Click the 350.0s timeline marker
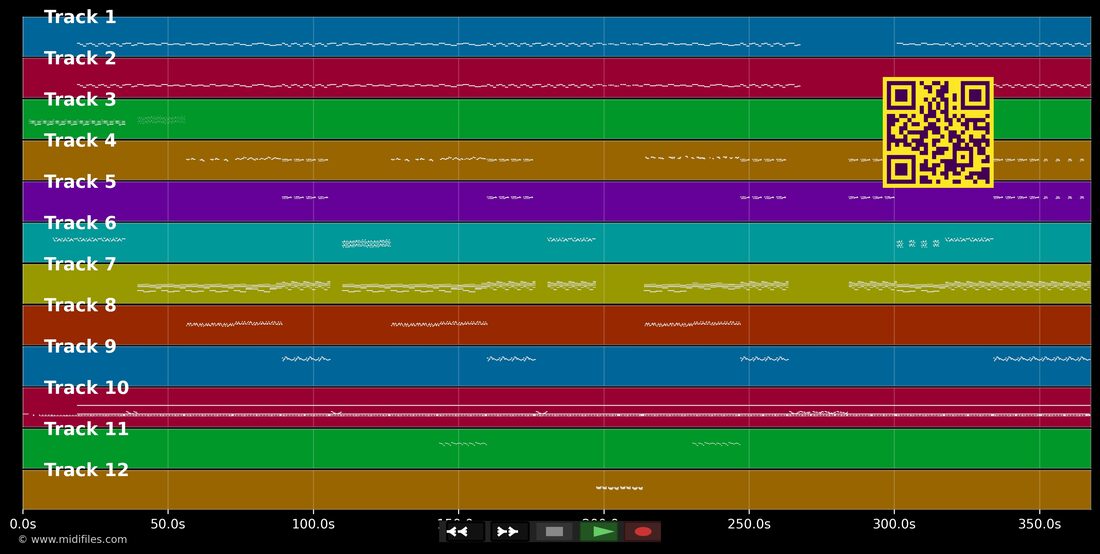The image size is (1100, 554). pos(1039,524)
